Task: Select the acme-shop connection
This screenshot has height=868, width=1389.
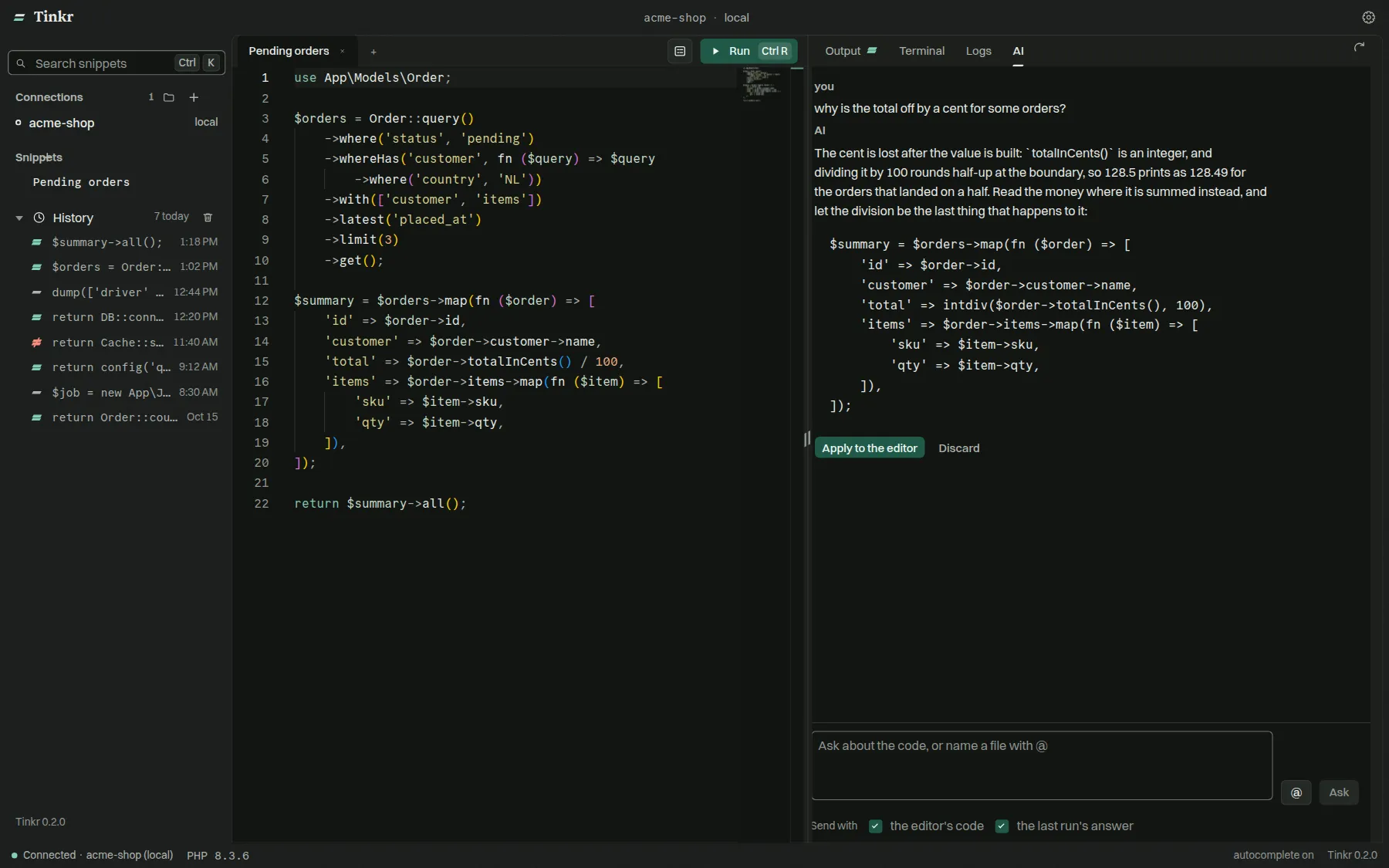Action: [x=117, y=123]
